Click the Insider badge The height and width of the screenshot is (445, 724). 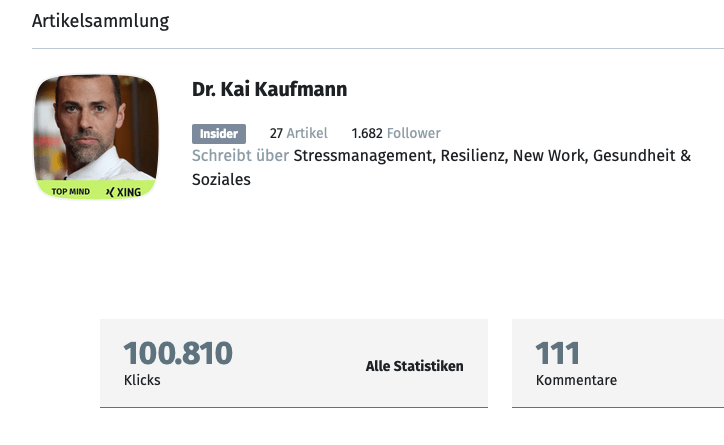coord(219,134)
